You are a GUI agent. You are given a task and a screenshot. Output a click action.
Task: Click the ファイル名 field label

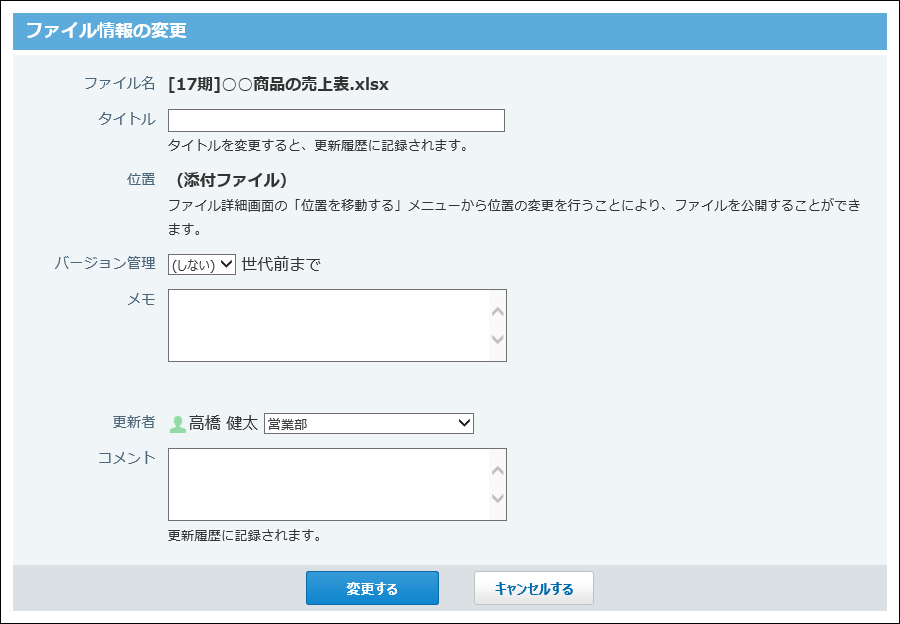pyautogui.click(x=119, y=84)
